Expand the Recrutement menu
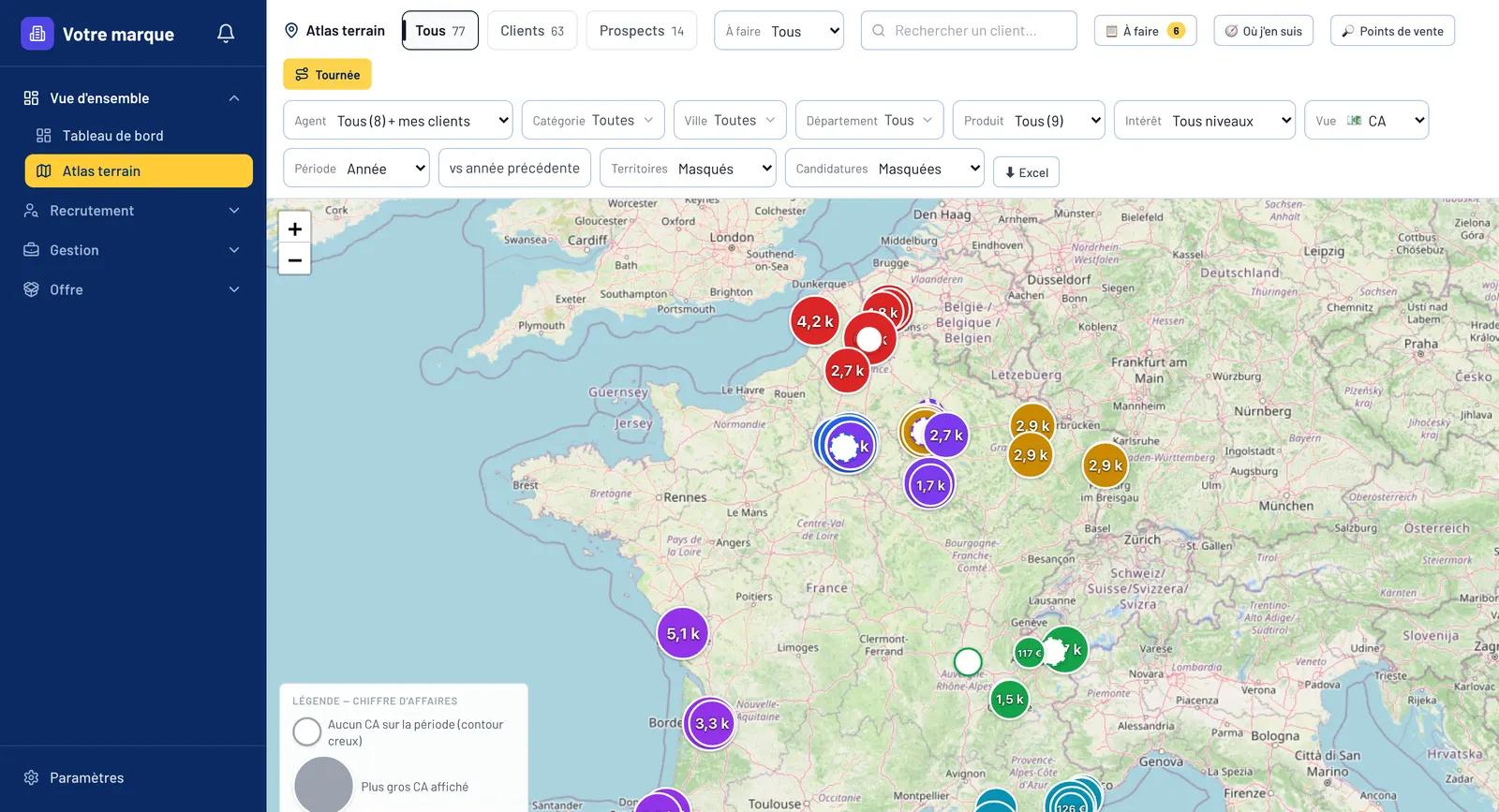Viewport: 1499px width, 812px height. pos(234,211)
